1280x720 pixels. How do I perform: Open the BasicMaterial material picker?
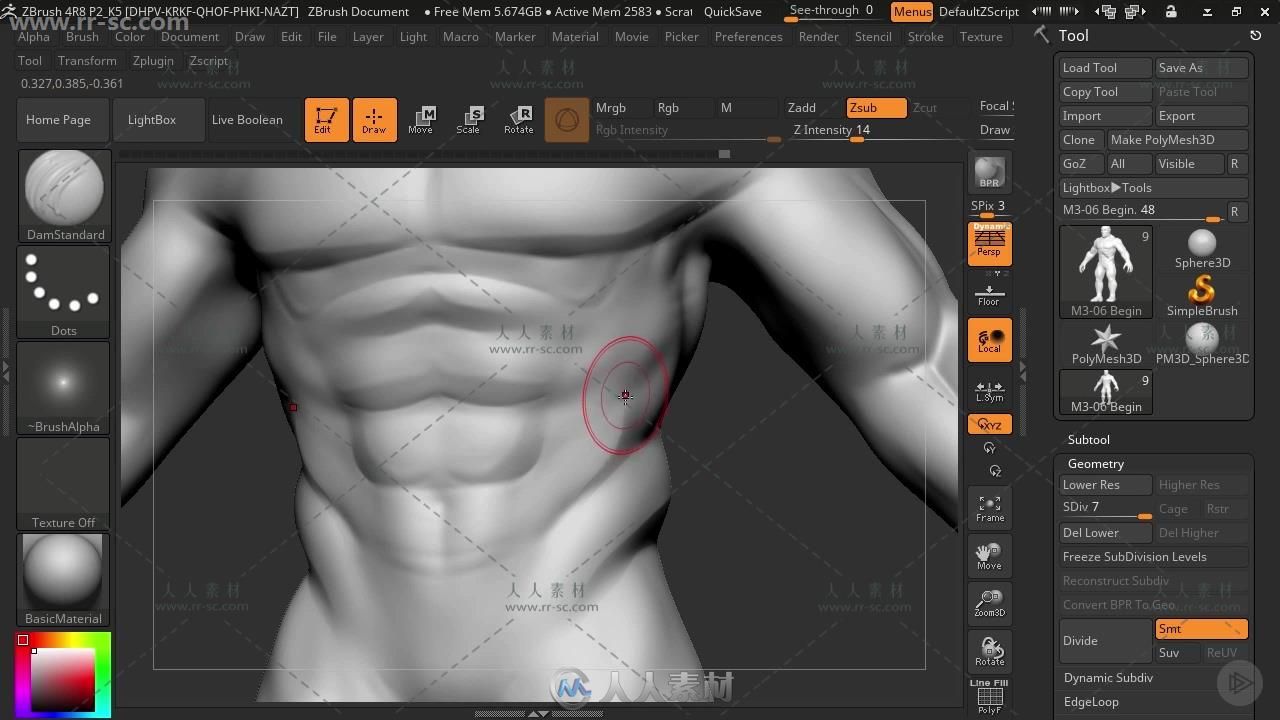(64, 580)
